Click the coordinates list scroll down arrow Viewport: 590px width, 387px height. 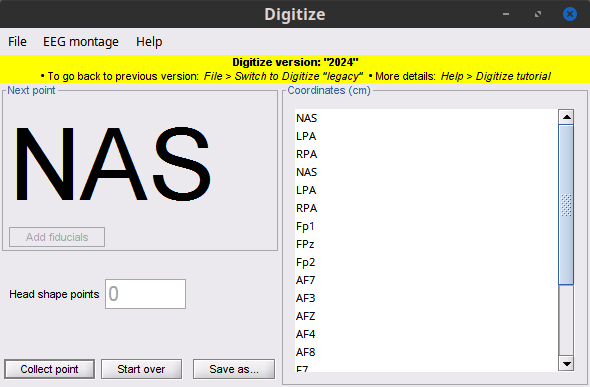(566, 364)
